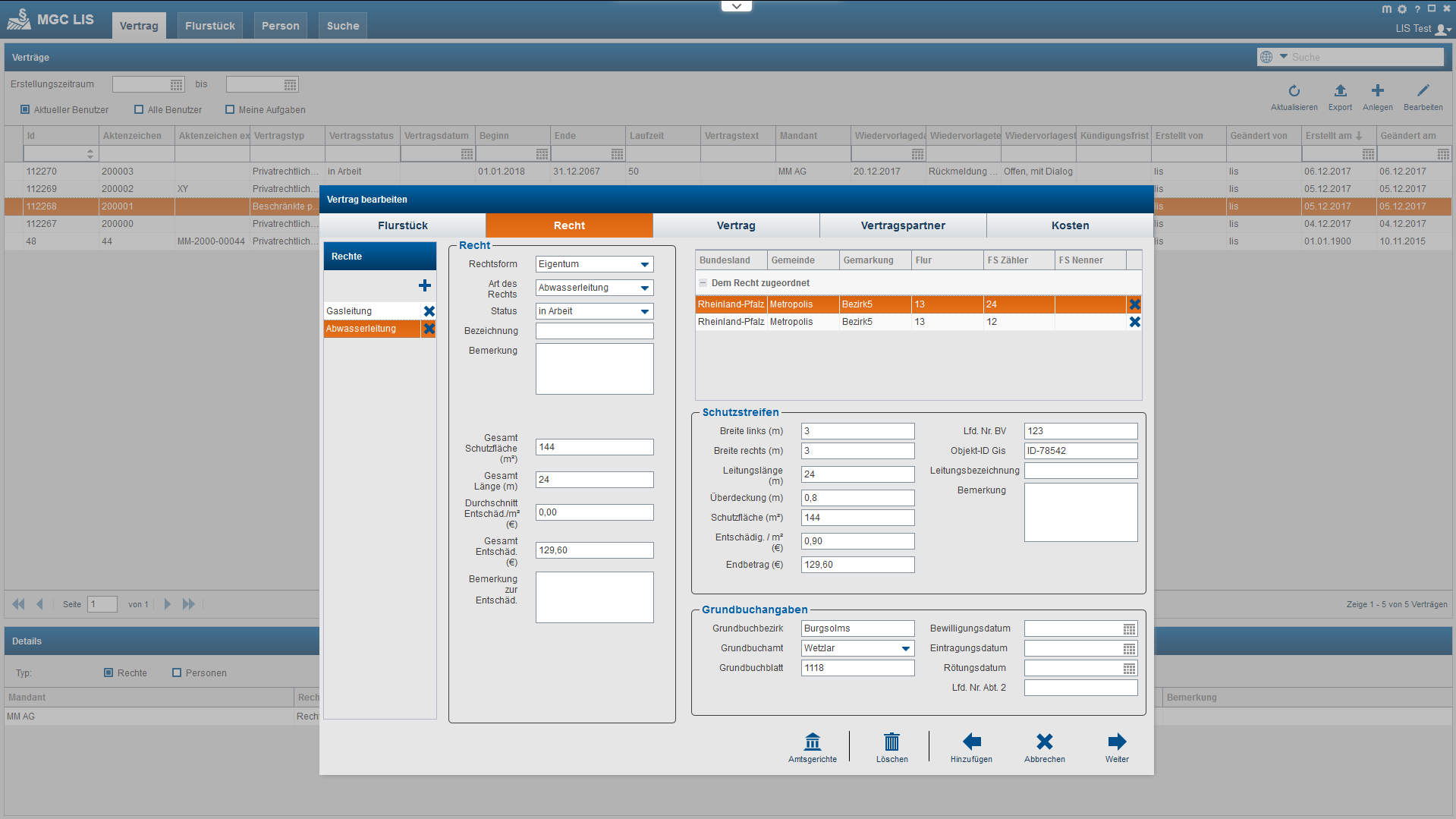Switch to the Vertragspartner tab
The height and width of the screenshot is (819, 1456).
coord(902,225)
